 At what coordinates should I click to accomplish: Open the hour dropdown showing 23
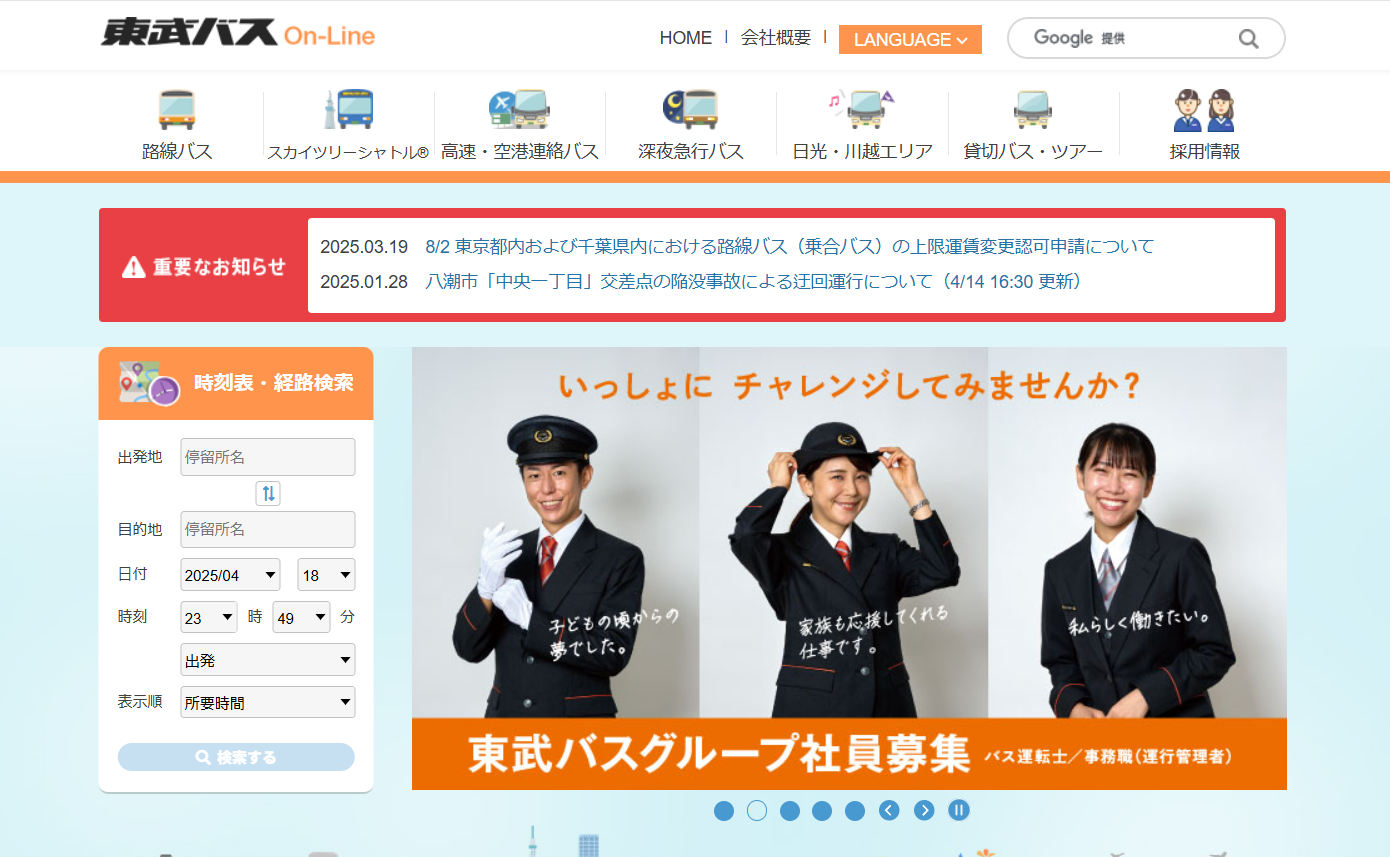point(209,617)
